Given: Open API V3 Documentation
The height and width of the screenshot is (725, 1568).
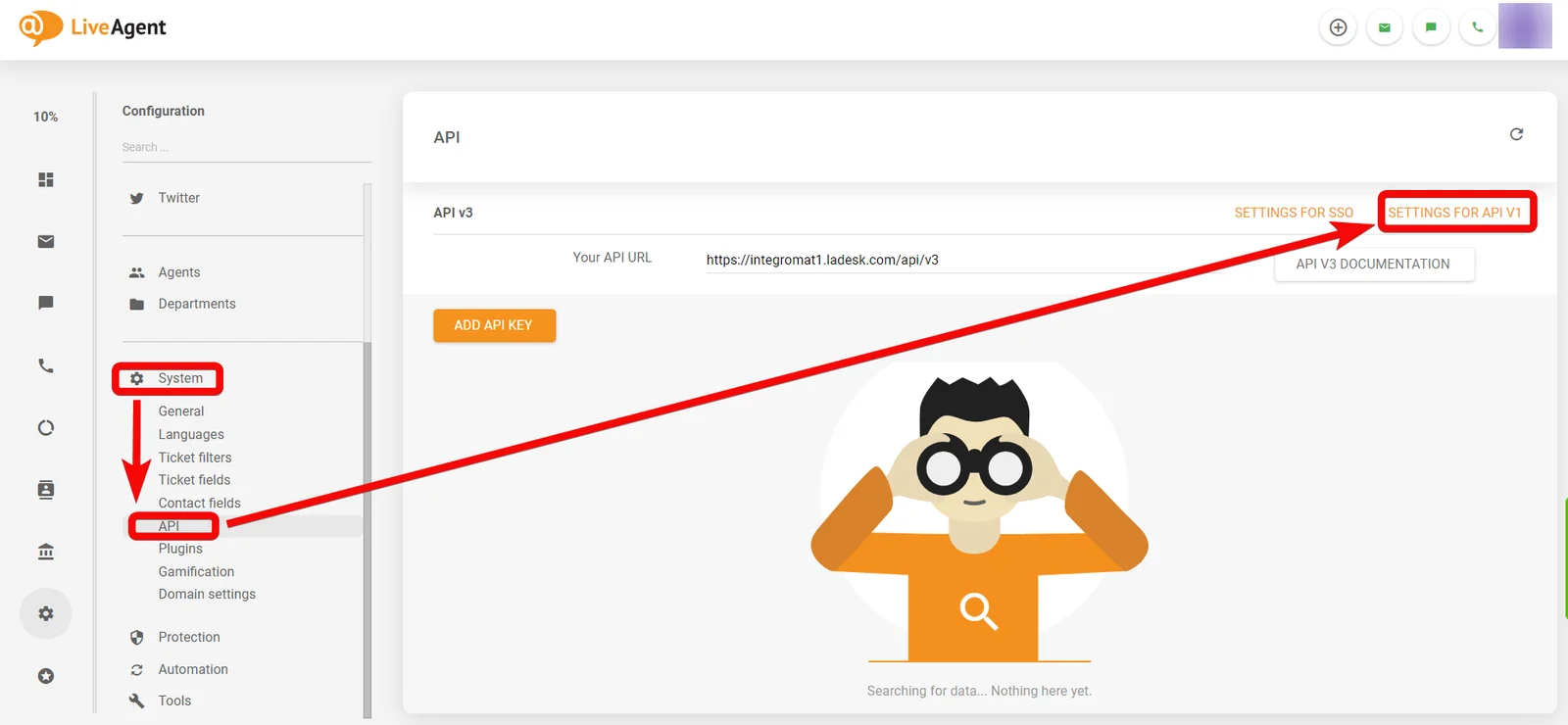Looking at the screenshot, I should pyautogui.click(x=1373, y=264).
